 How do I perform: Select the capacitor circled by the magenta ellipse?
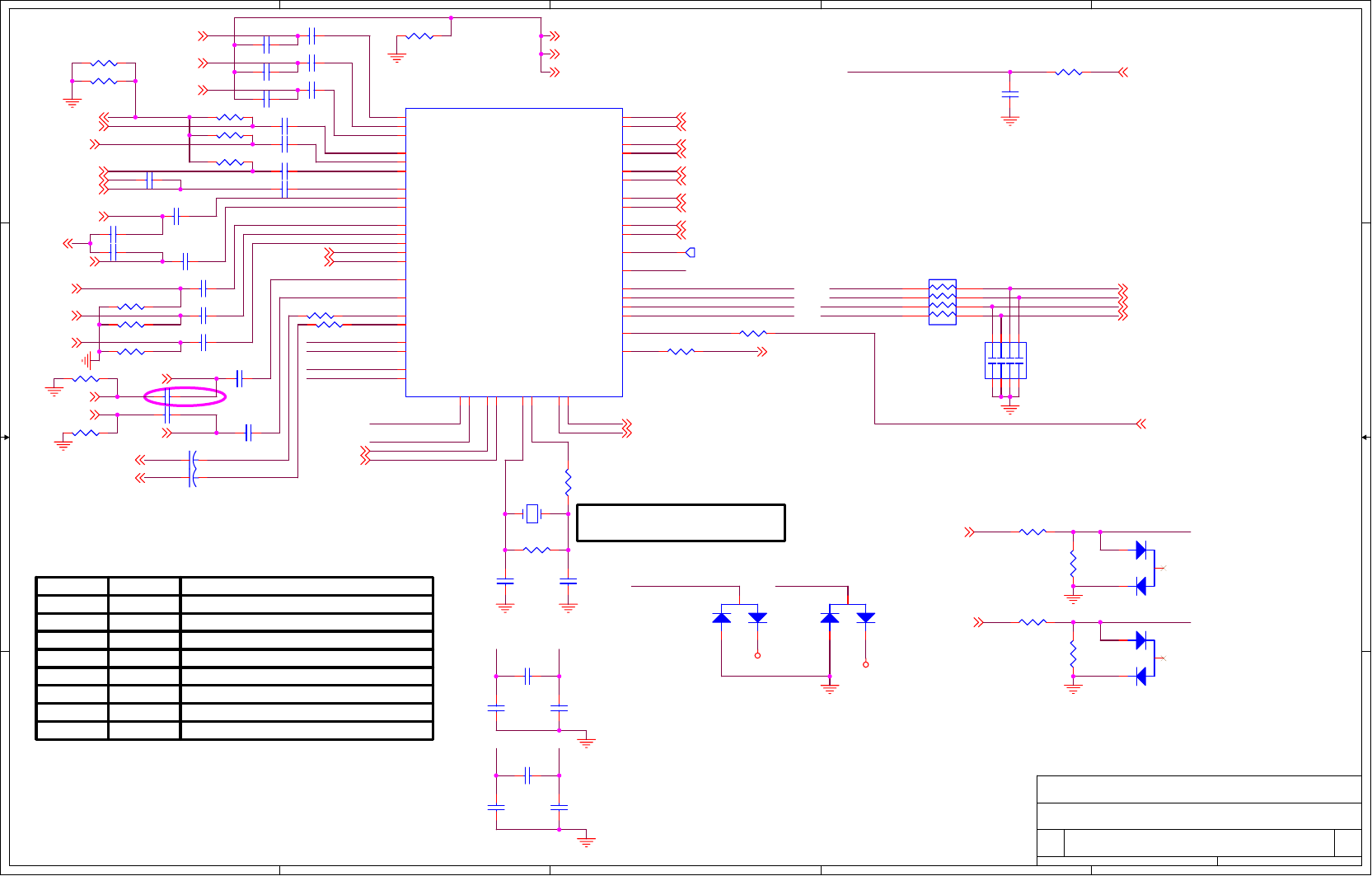(x=168, y=397)
